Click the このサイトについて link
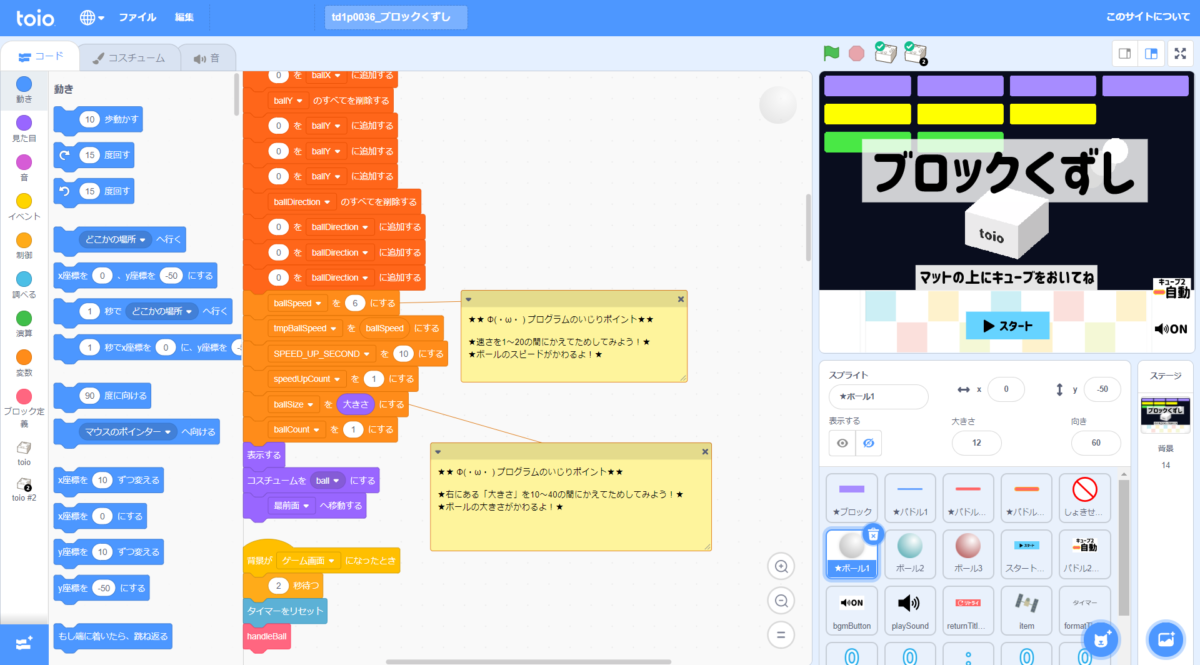 [x=1147, y=17]
